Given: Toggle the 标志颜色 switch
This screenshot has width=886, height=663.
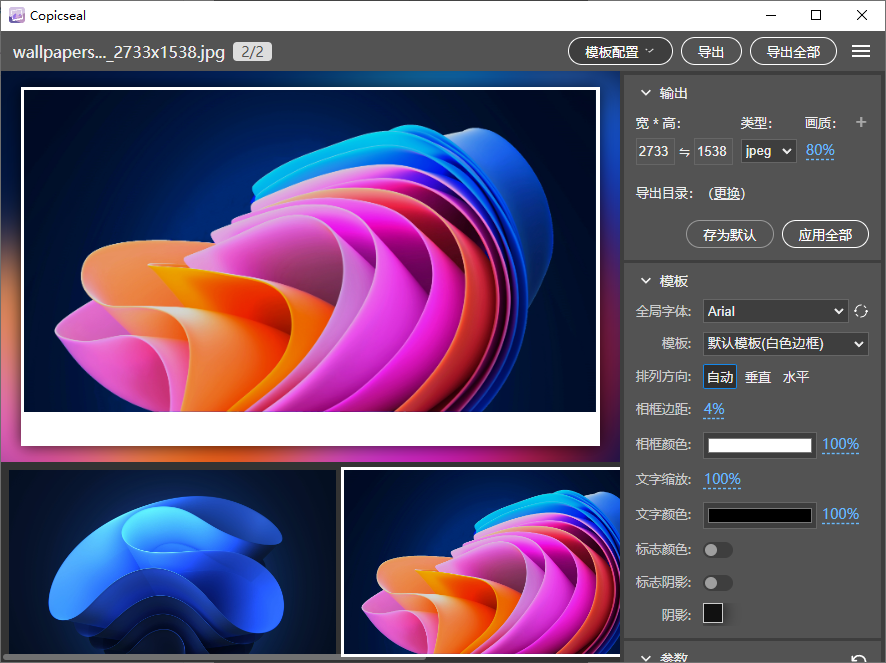Looking at the screenshot, I should (718, 550).
